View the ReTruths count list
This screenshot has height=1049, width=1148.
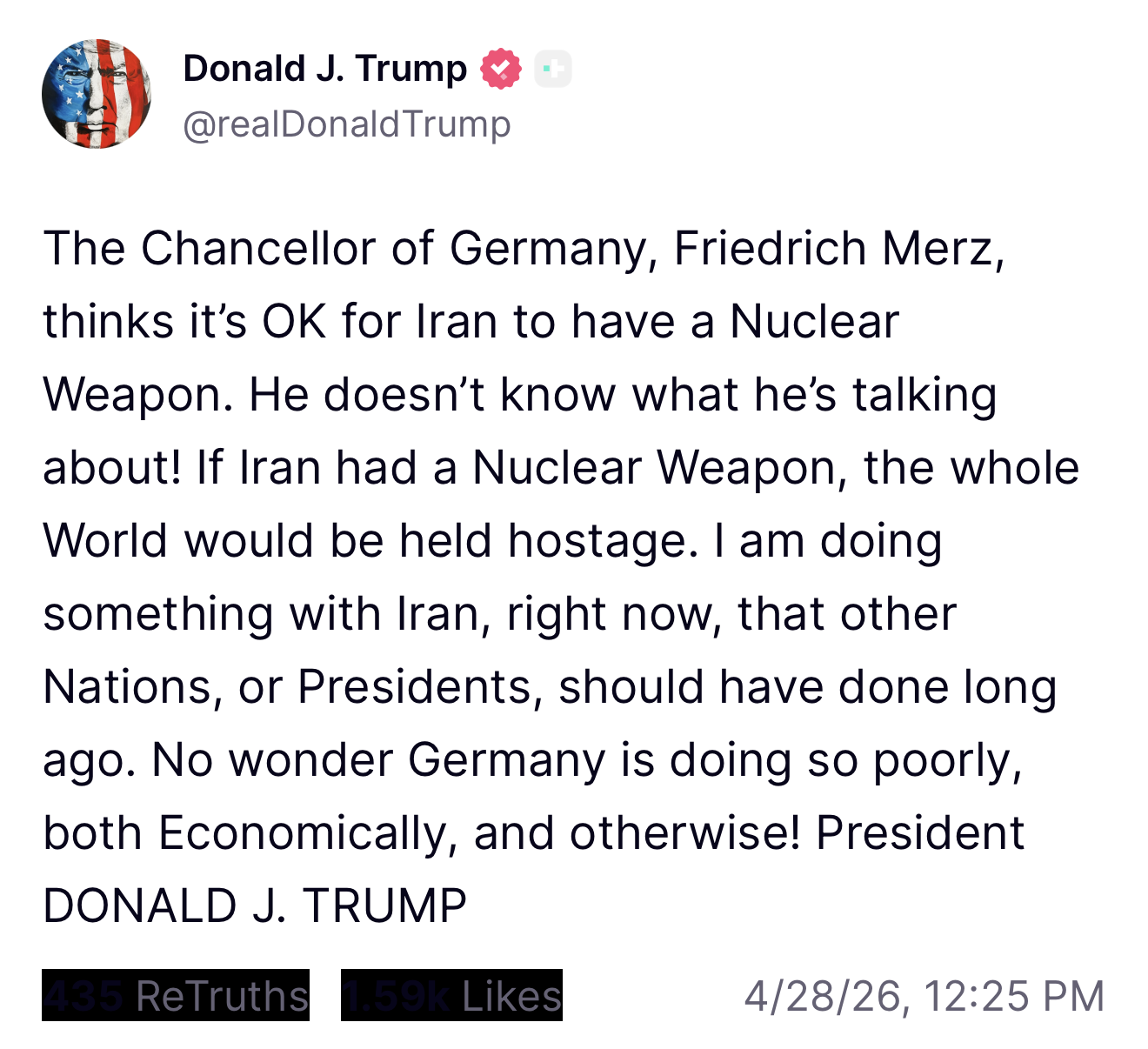point(176,995)
